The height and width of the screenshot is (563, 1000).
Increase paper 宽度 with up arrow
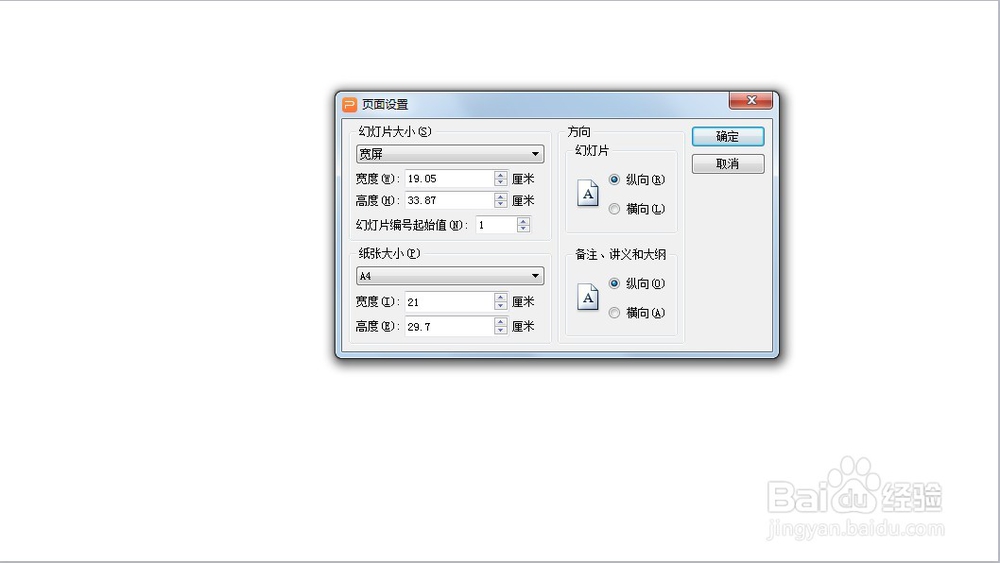click(x=501, y=298)
